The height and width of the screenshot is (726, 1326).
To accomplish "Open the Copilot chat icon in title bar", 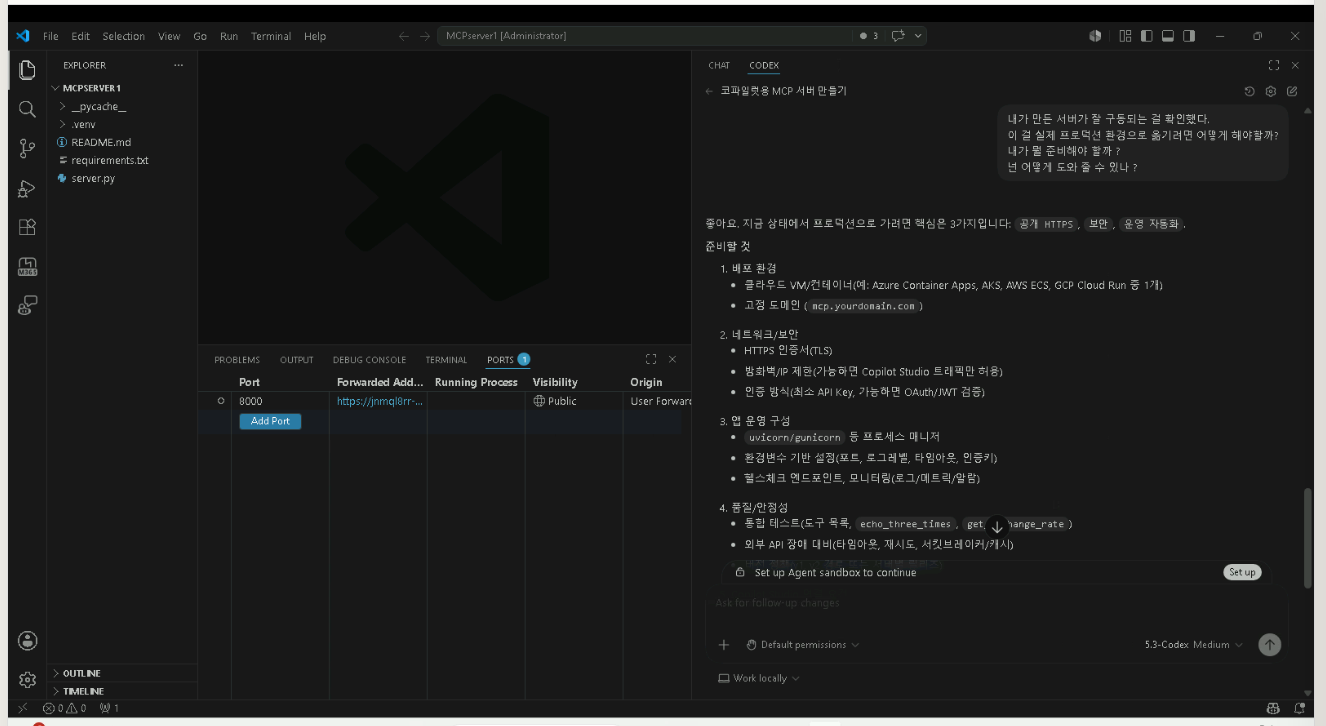I will [x=897, y=36].
